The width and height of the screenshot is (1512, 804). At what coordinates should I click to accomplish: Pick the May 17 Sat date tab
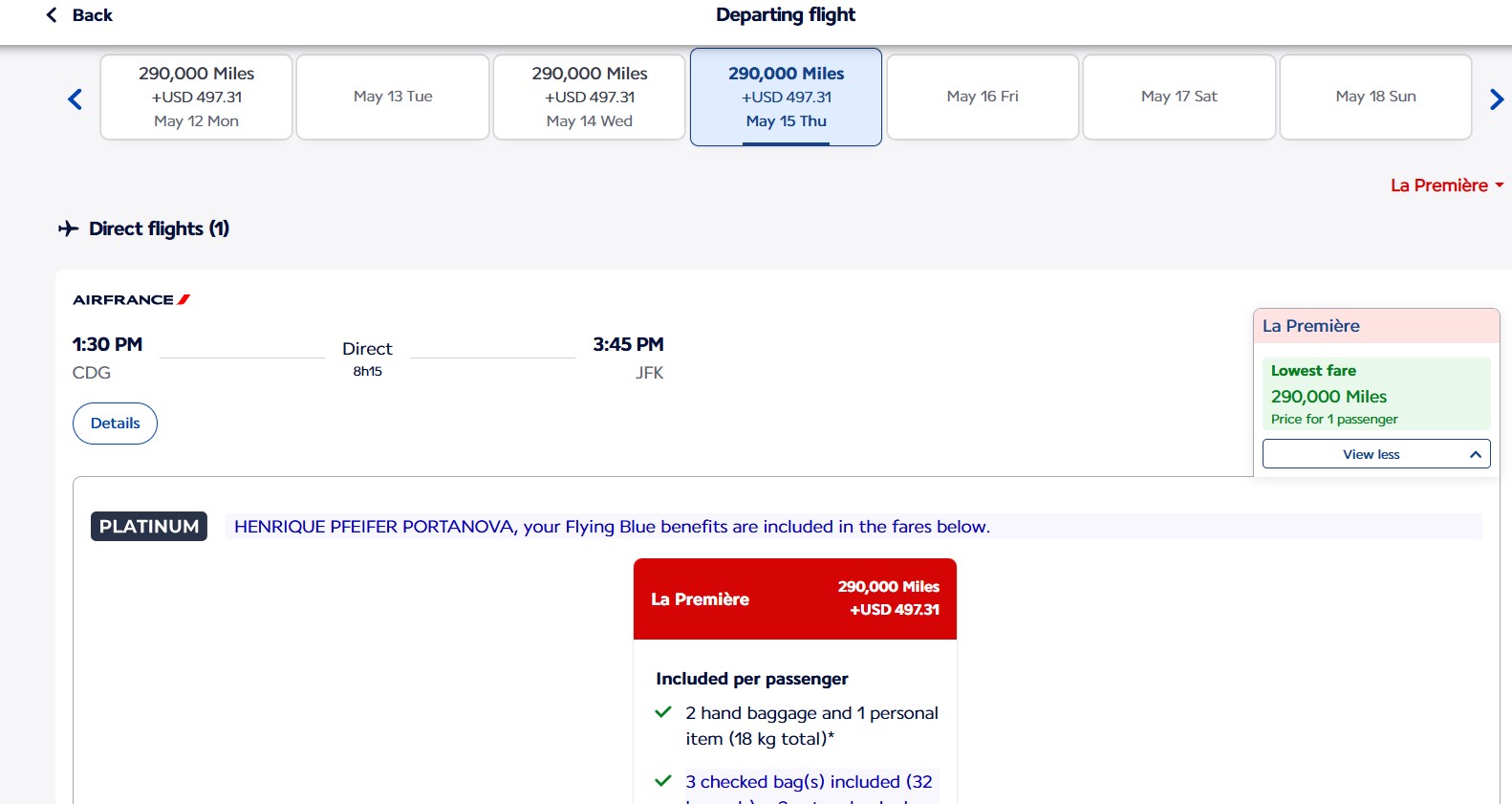point(1178,98)
